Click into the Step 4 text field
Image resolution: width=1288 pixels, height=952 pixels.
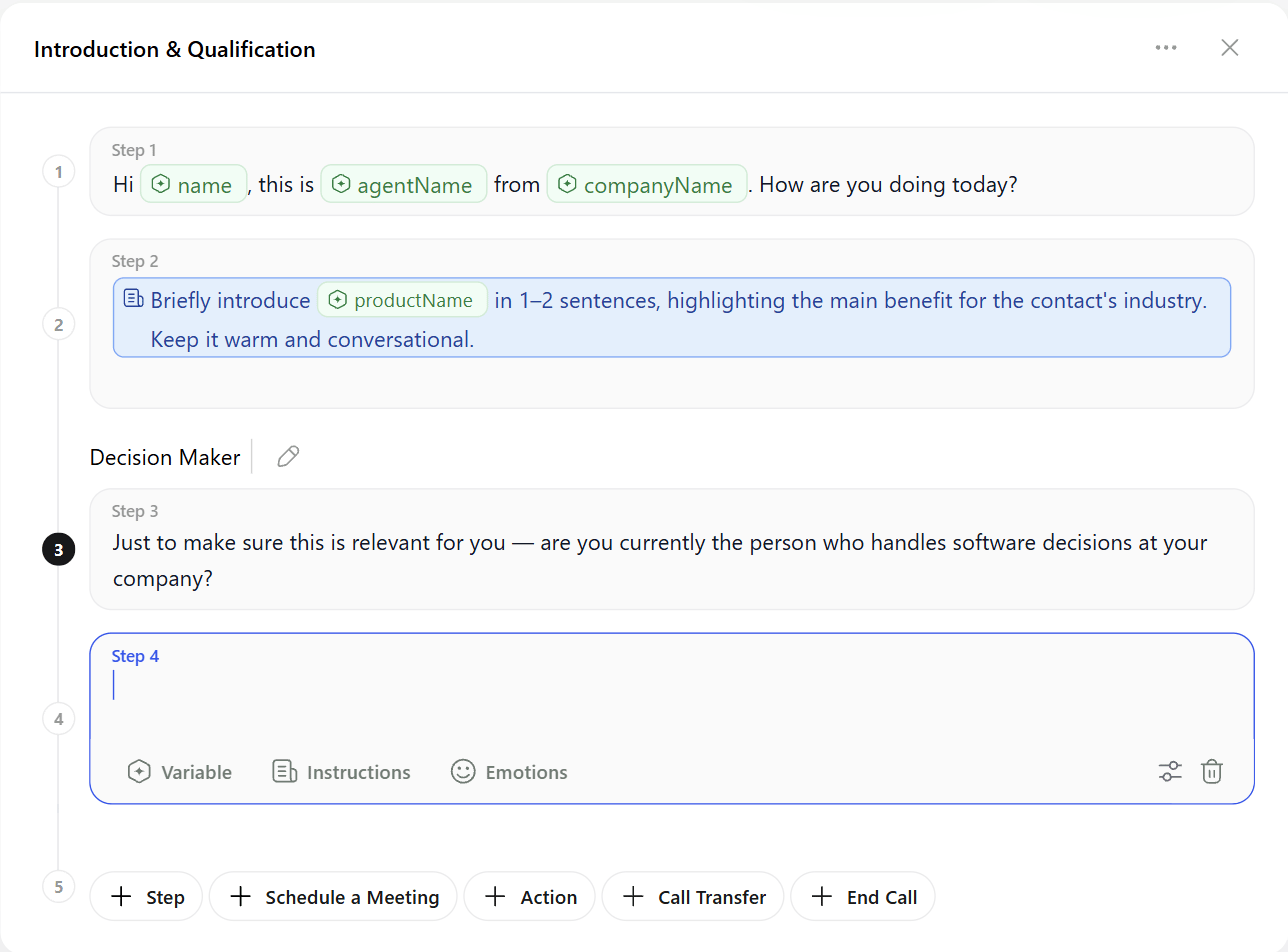coord(672,686)
